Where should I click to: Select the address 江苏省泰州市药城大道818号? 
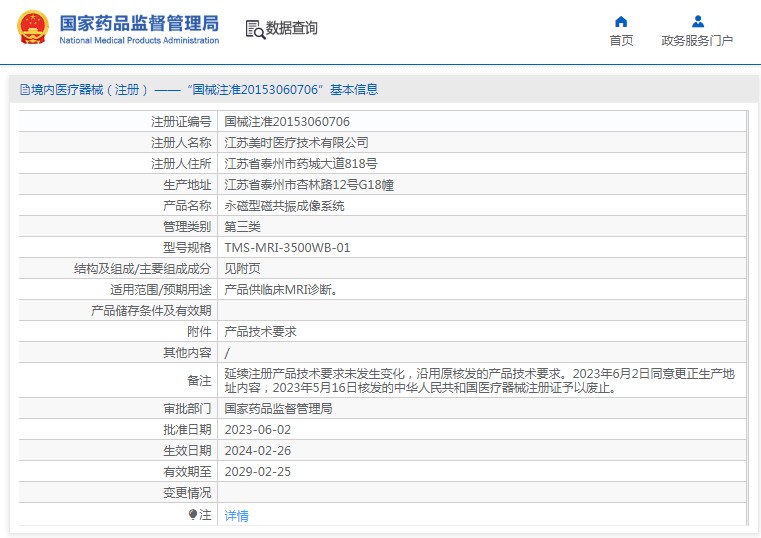[301, 163]
